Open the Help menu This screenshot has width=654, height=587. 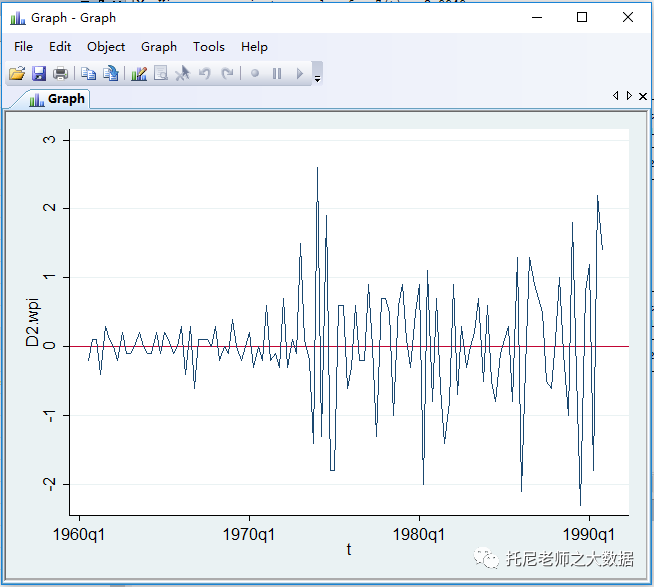[254, 47]
